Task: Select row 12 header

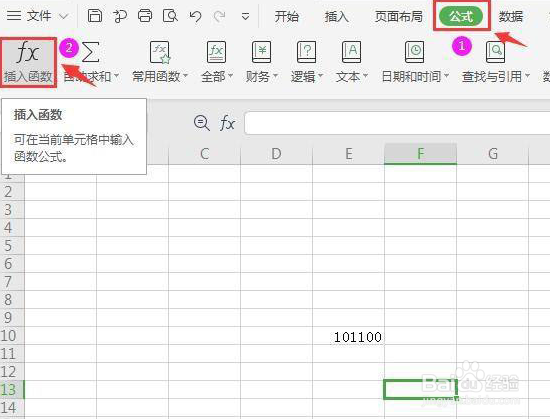Action: (x=12, y=371)
